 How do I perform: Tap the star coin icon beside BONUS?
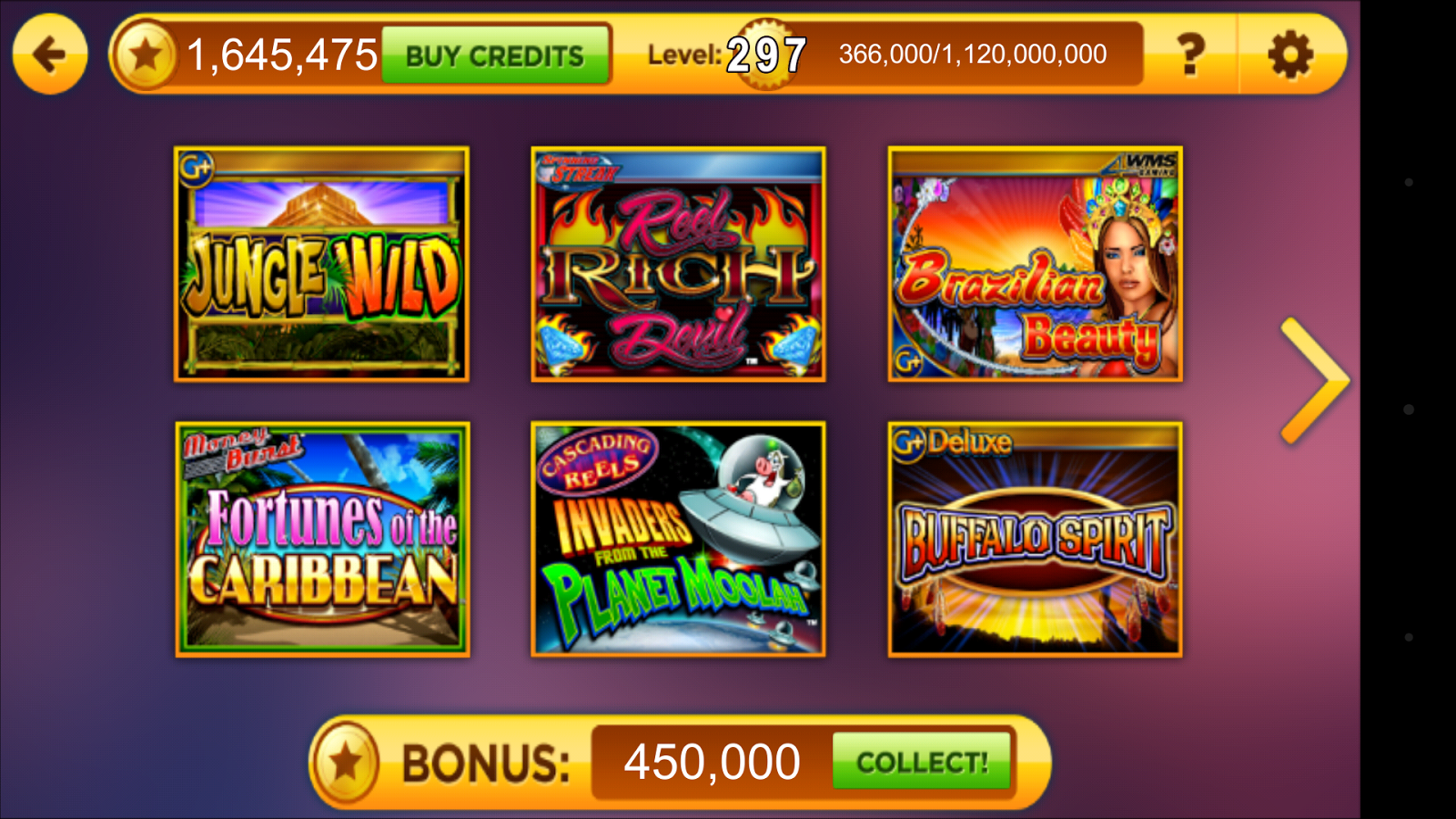(346, 763)
